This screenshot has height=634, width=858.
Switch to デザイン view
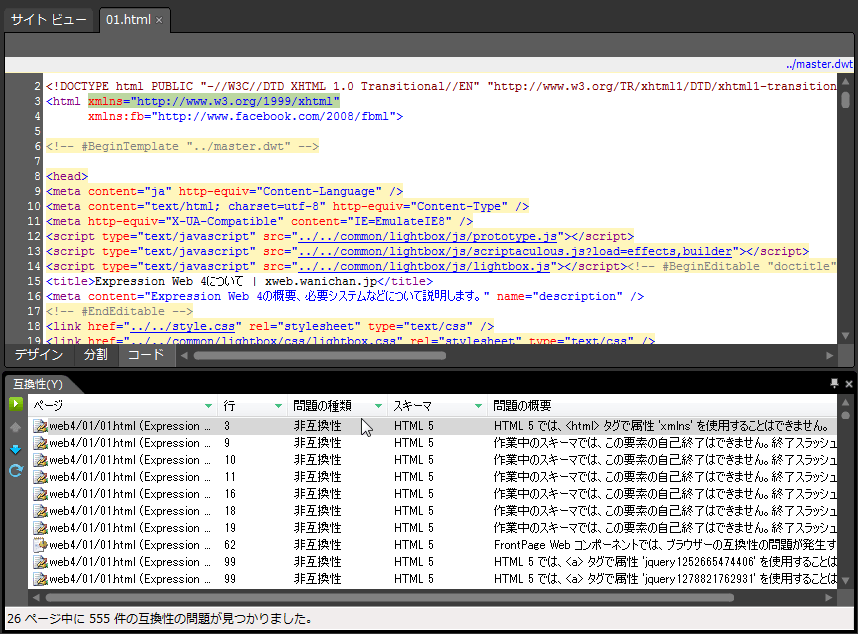click(x=38, y=354)
